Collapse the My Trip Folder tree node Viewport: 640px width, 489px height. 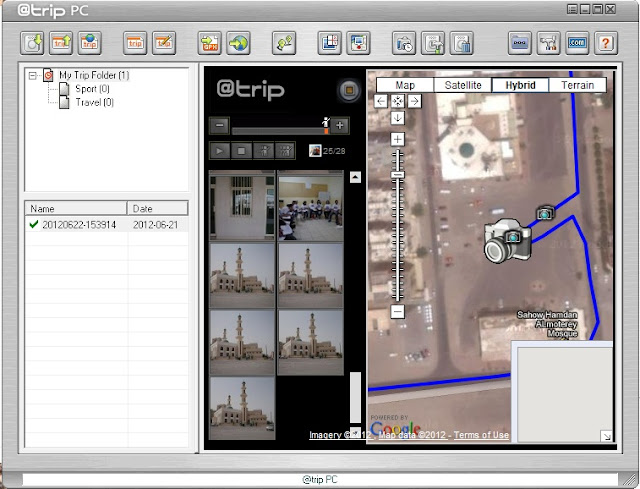pos(33,76)
